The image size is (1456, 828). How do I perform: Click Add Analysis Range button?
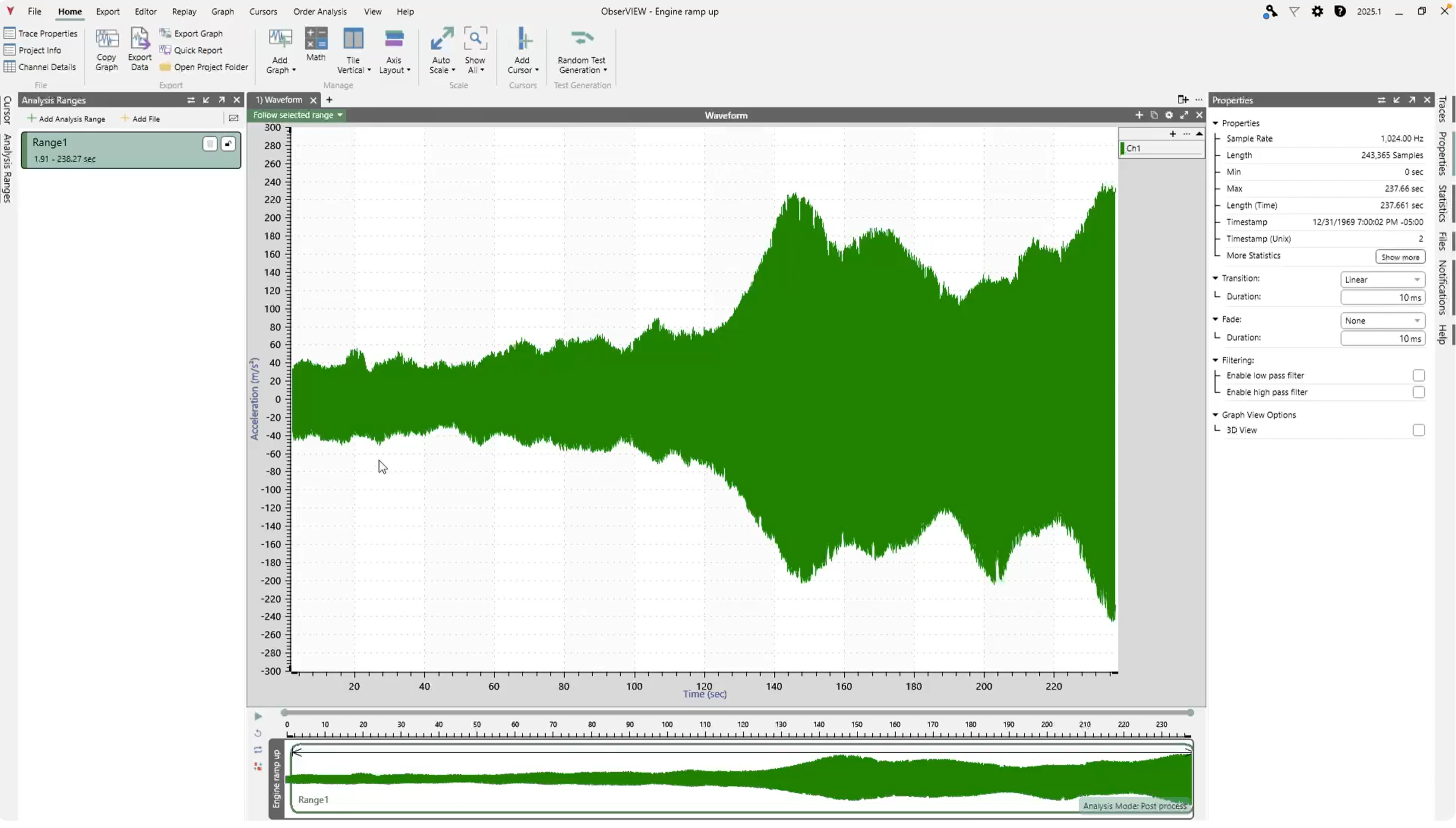click(67, 119)
